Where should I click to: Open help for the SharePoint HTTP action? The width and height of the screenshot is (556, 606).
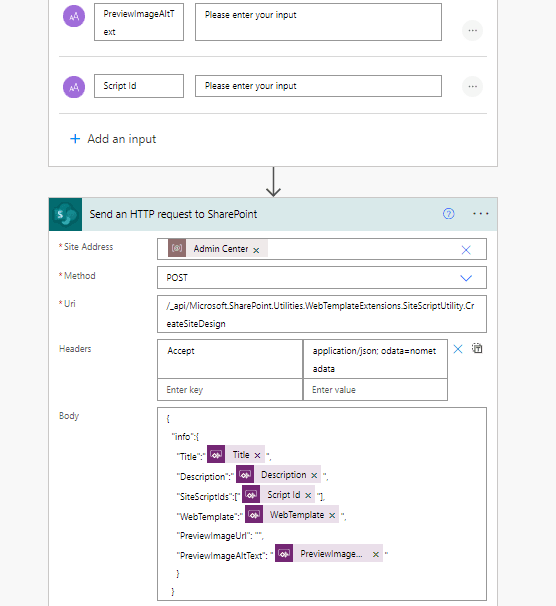click(449, 214)
